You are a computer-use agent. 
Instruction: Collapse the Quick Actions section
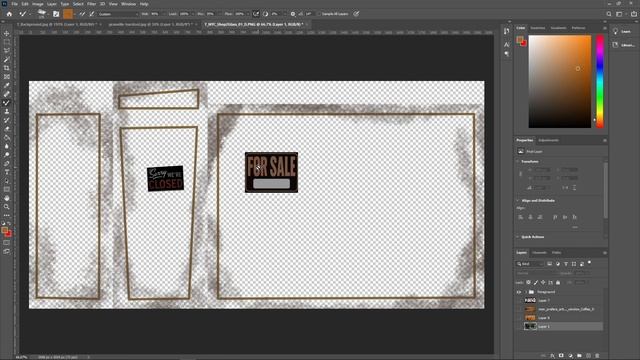coord(518,237)
